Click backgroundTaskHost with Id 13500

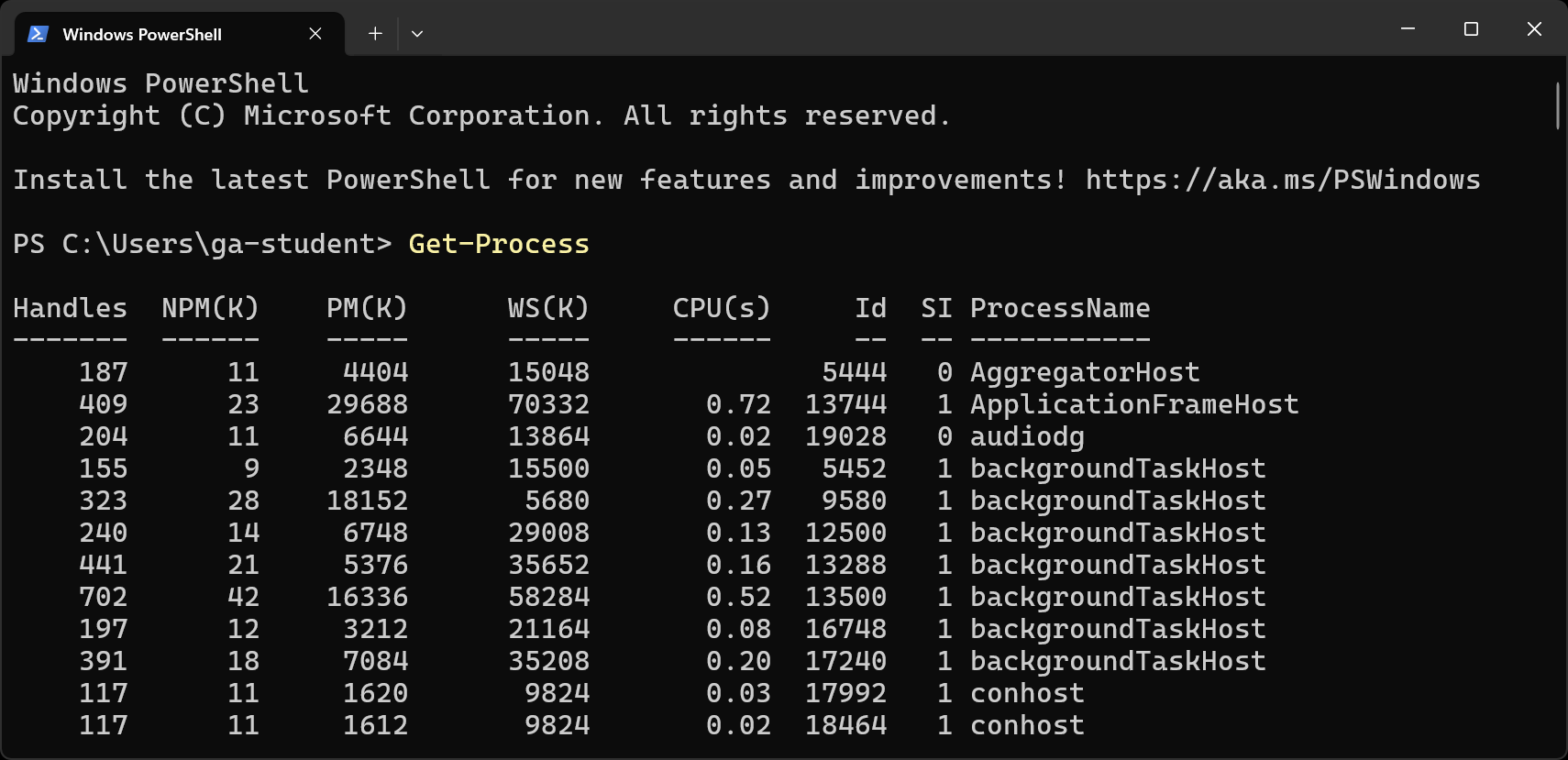[x=1118, y=597]
